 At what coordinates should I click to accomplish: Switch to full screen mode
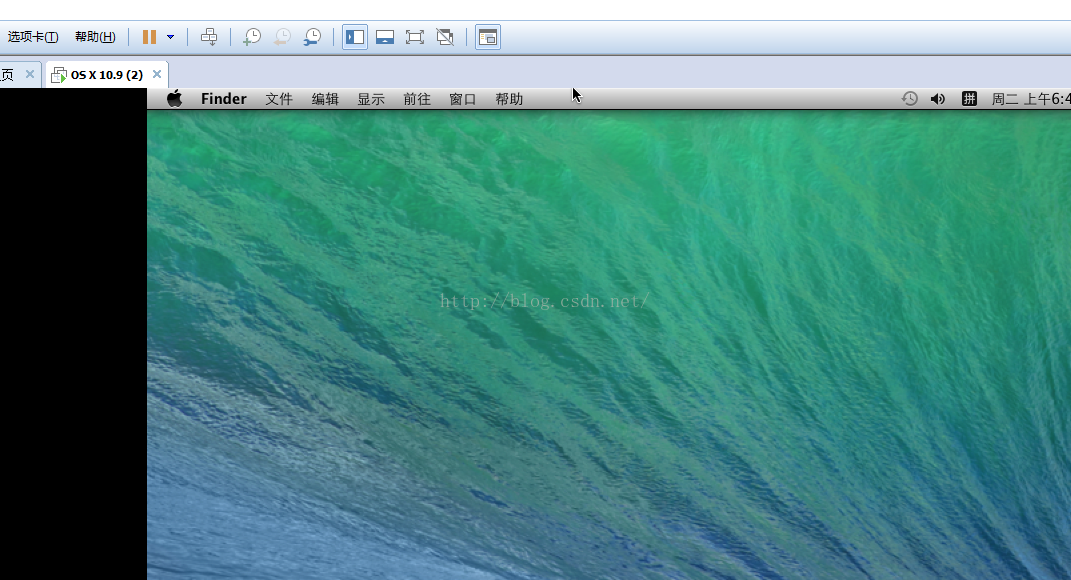coord(415,37)
